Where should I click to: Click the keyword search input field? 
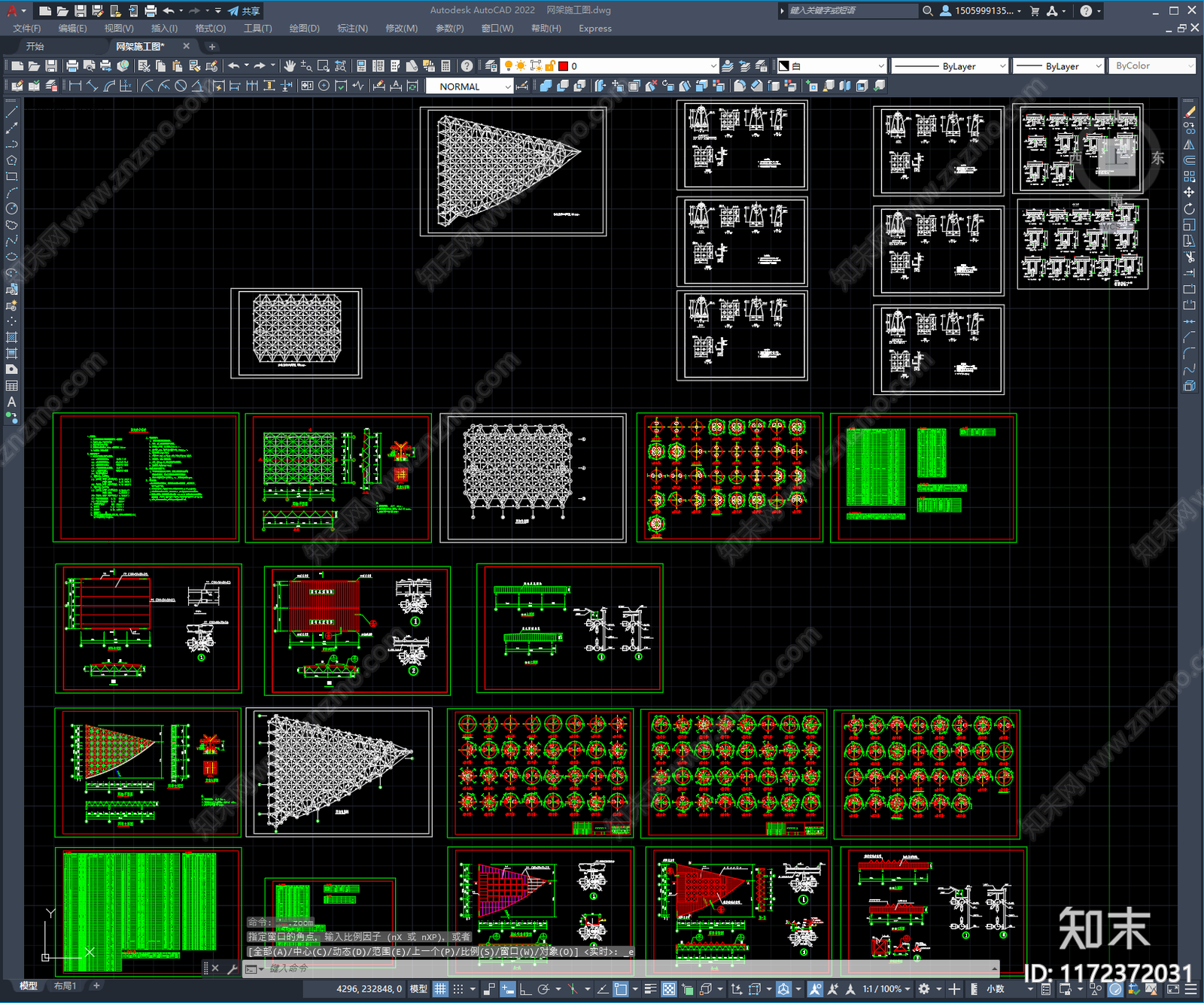pyautogui.click(x=853, y=11)
